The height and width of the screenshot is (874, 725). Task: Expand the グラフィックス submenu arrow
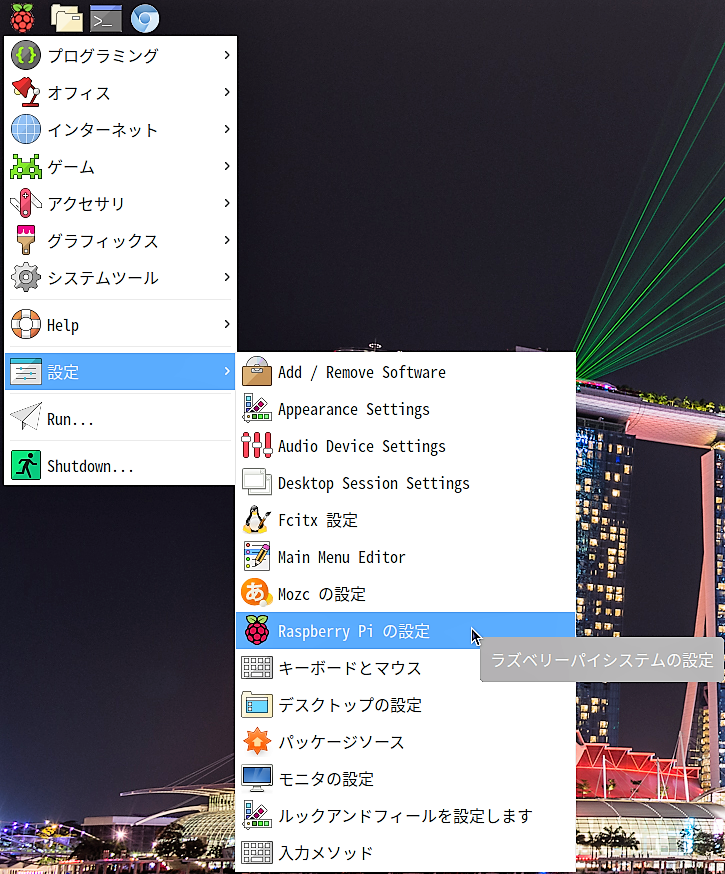click(x=226, y=240)
